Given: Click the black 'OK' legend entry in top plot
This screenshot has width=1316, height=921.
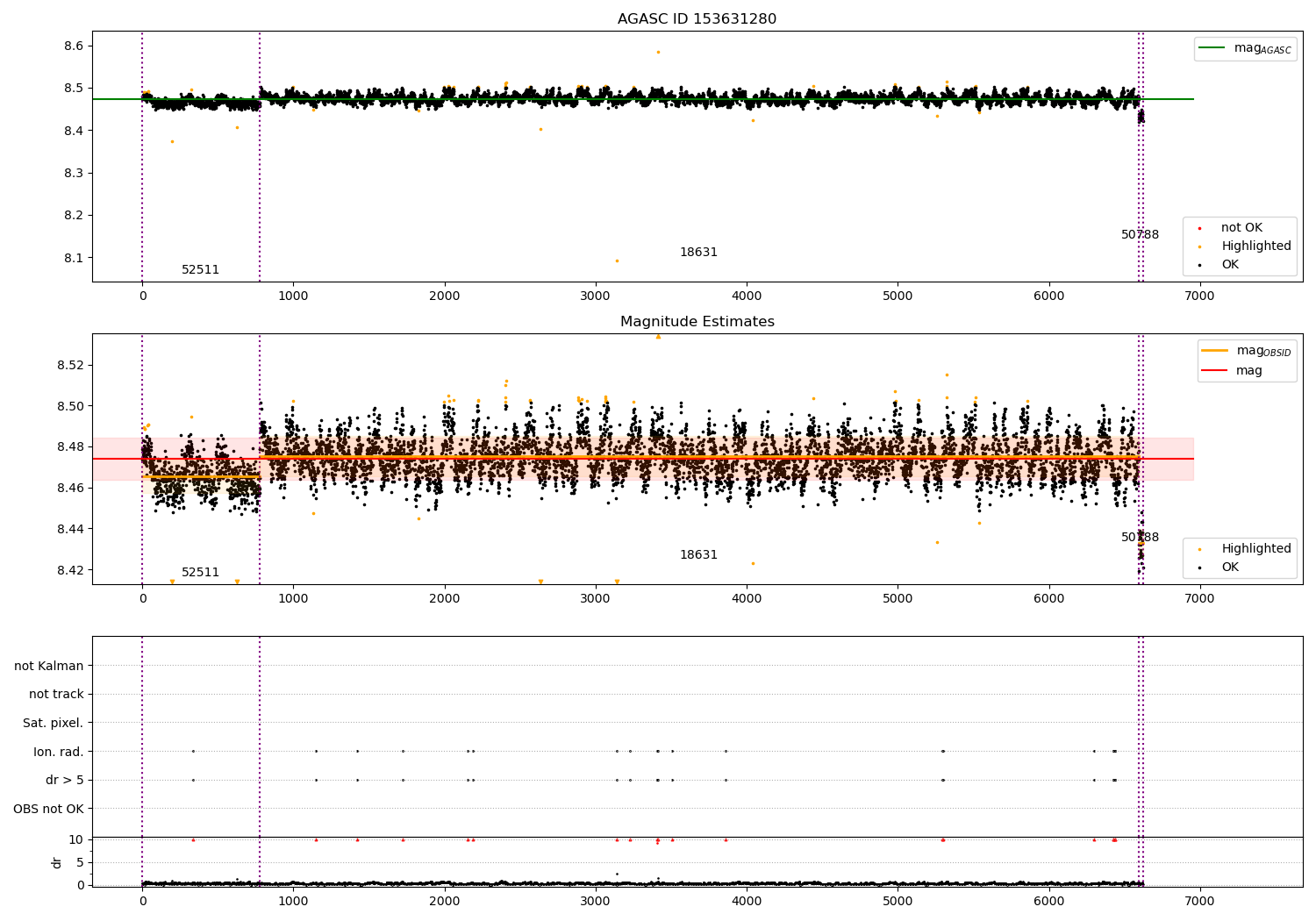Looking at the screenshot, I should pyautogui.click(x=1230, y=265).
